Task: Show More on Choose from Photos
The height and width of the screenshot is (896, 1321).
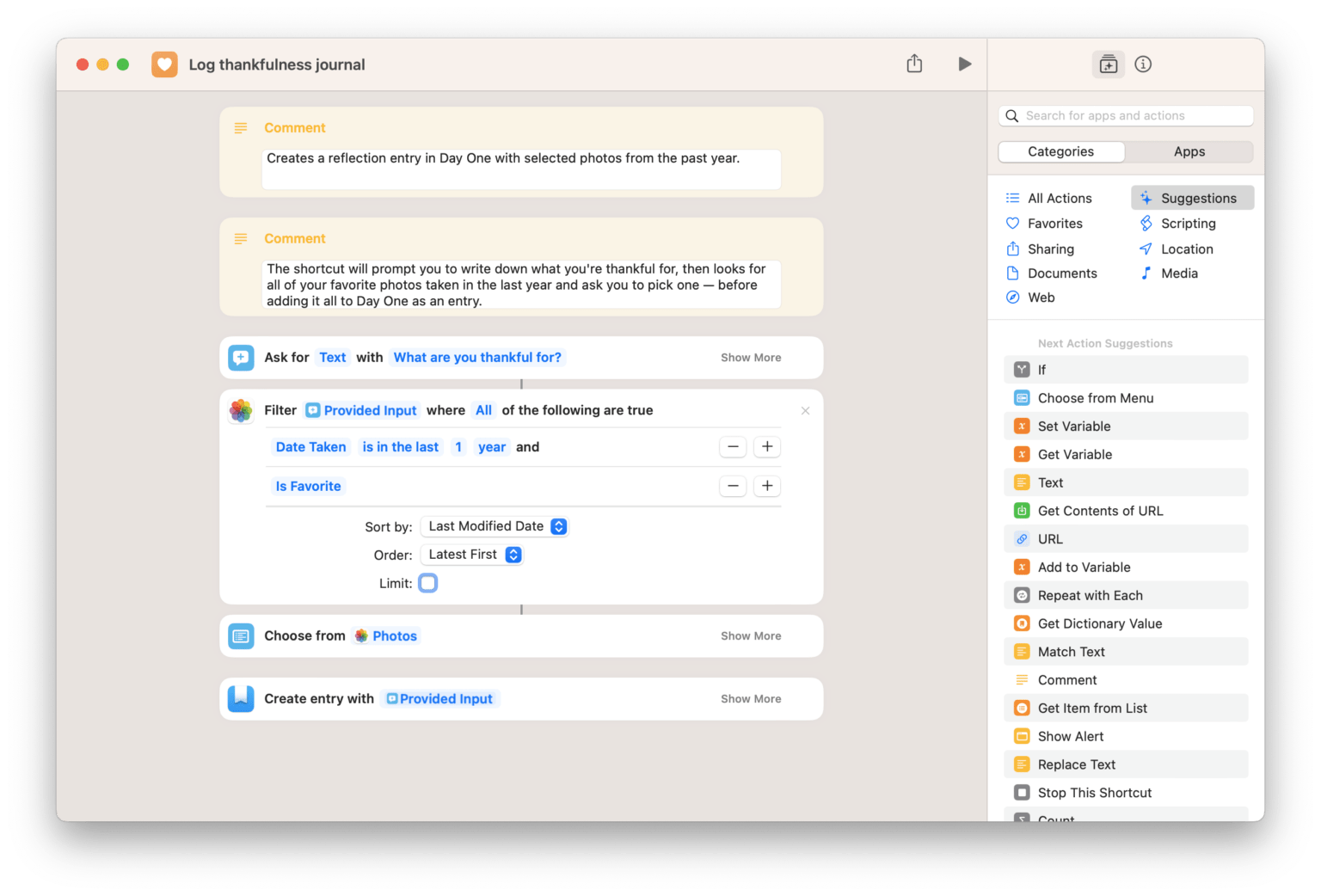Action: coord(750,636)
